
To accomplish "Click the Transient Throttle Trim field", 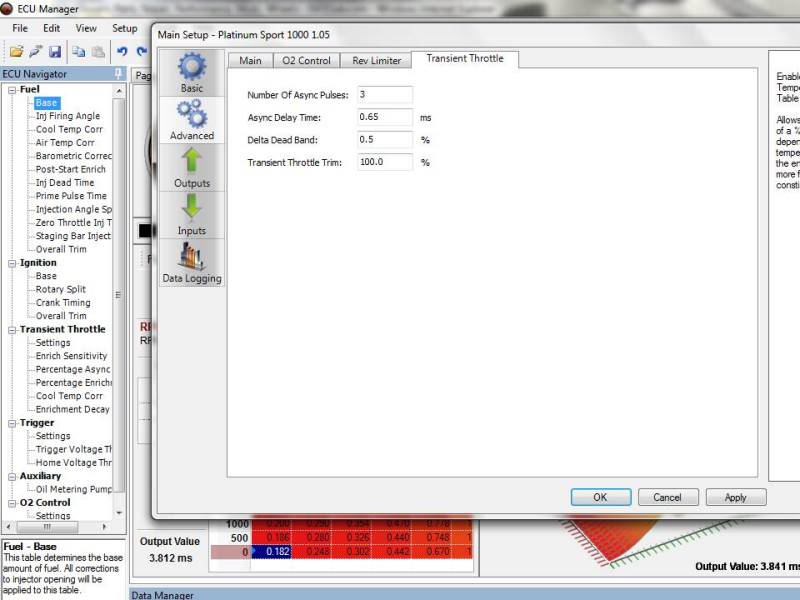I will [385, 162].
